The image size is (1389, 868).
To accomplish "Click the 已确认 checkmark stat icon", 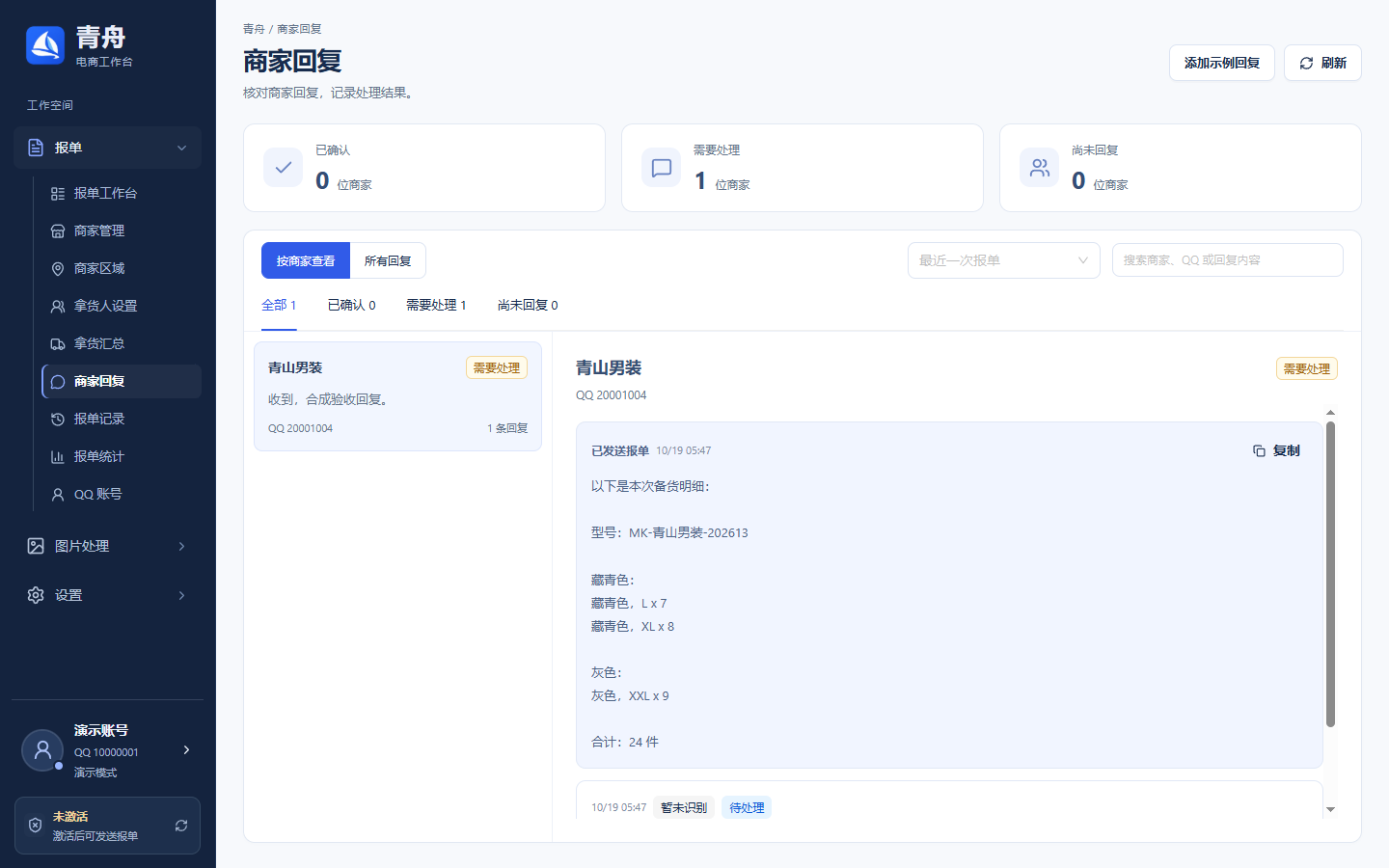I will [x=284, y=168].
